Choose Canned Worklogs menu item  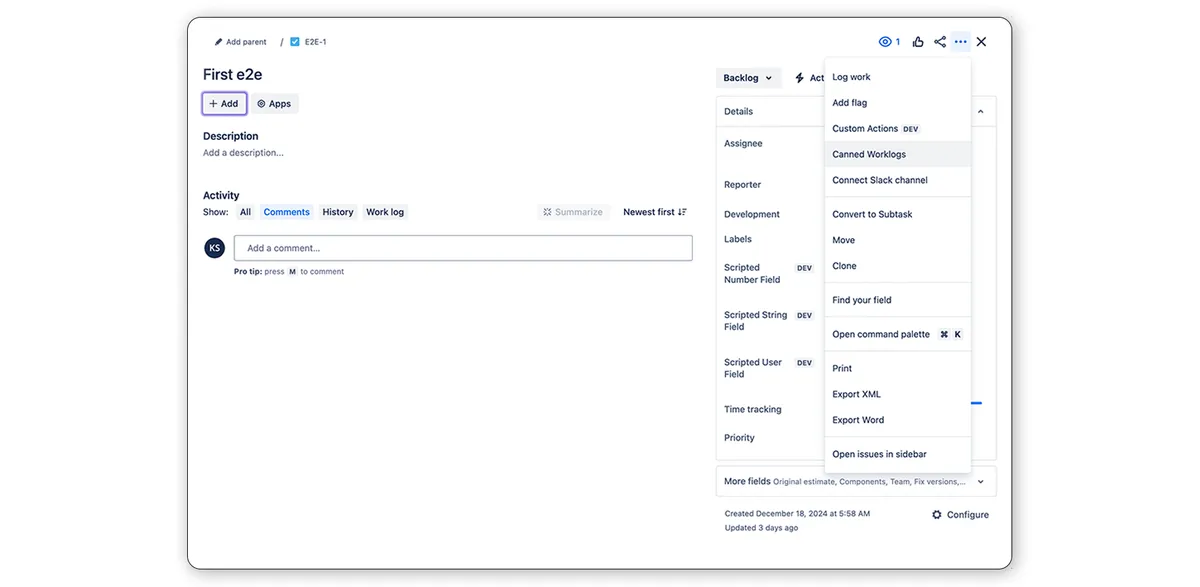coord(898,155)
